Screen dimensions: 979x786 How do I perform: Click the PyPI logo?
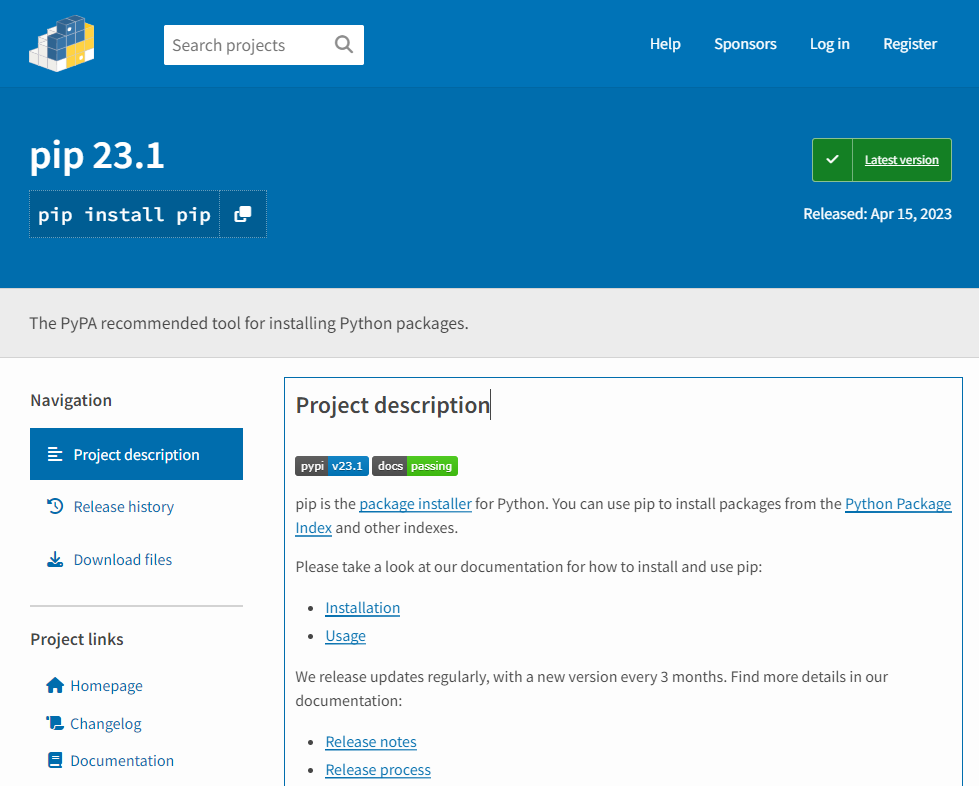62,44
